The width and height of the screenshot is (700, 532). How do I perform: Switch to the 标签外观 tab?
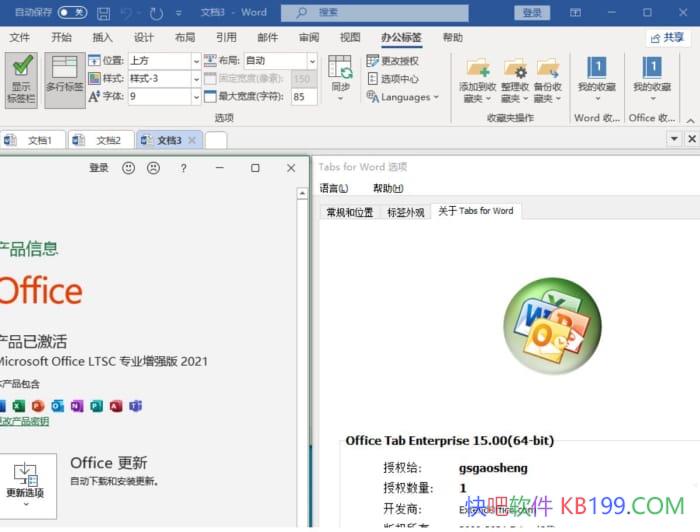pos(405,212)
